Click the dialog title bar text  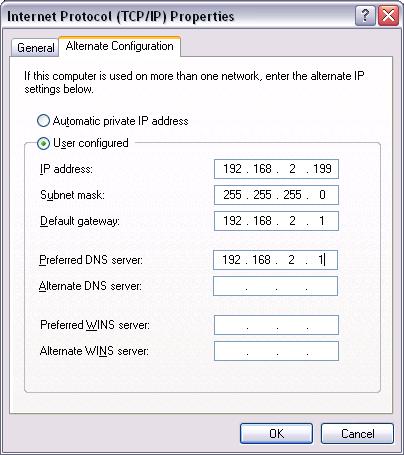[x=121, y=16]
